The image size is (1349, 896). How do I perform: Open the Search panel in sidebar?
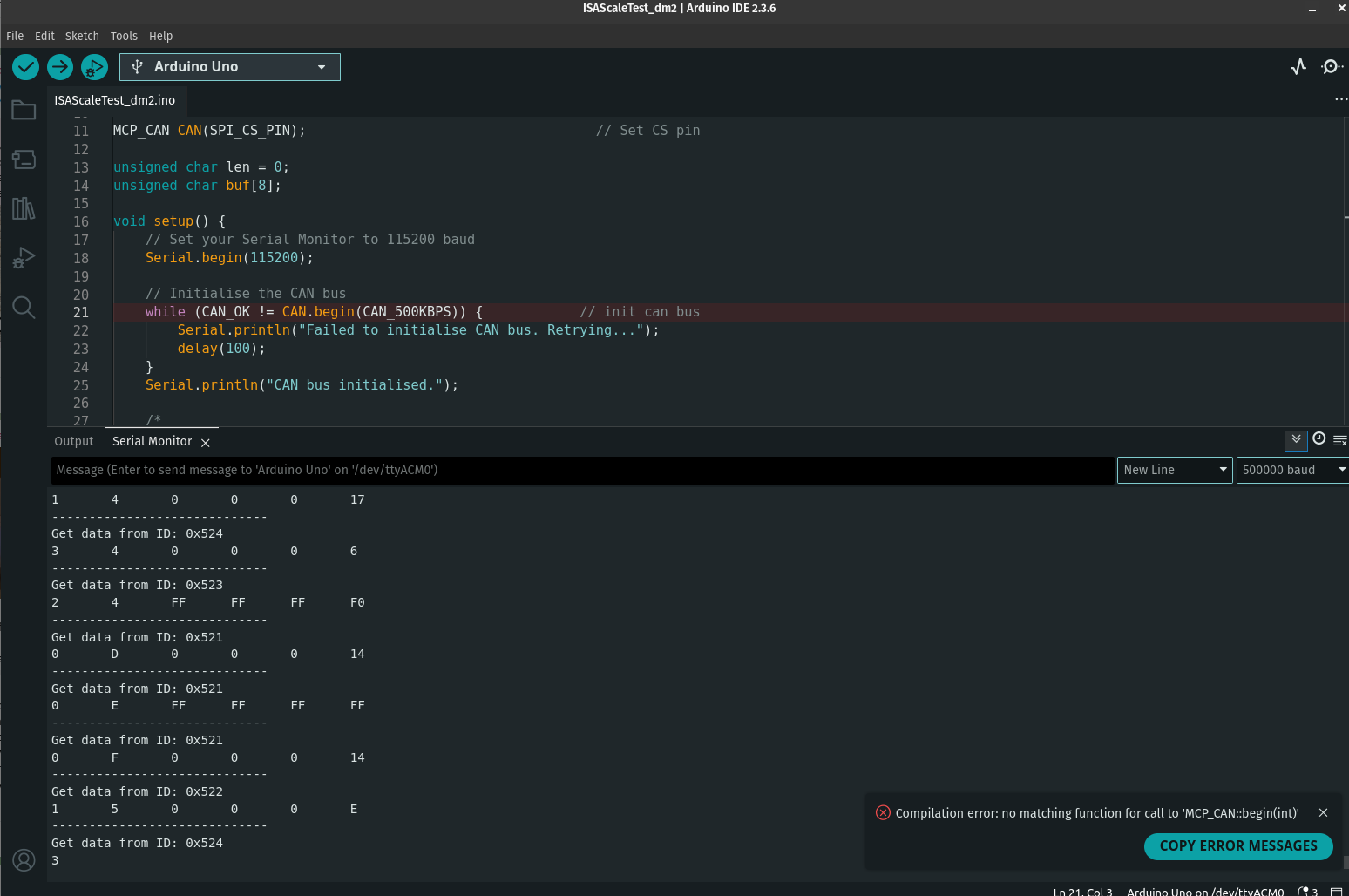(24, 307)
